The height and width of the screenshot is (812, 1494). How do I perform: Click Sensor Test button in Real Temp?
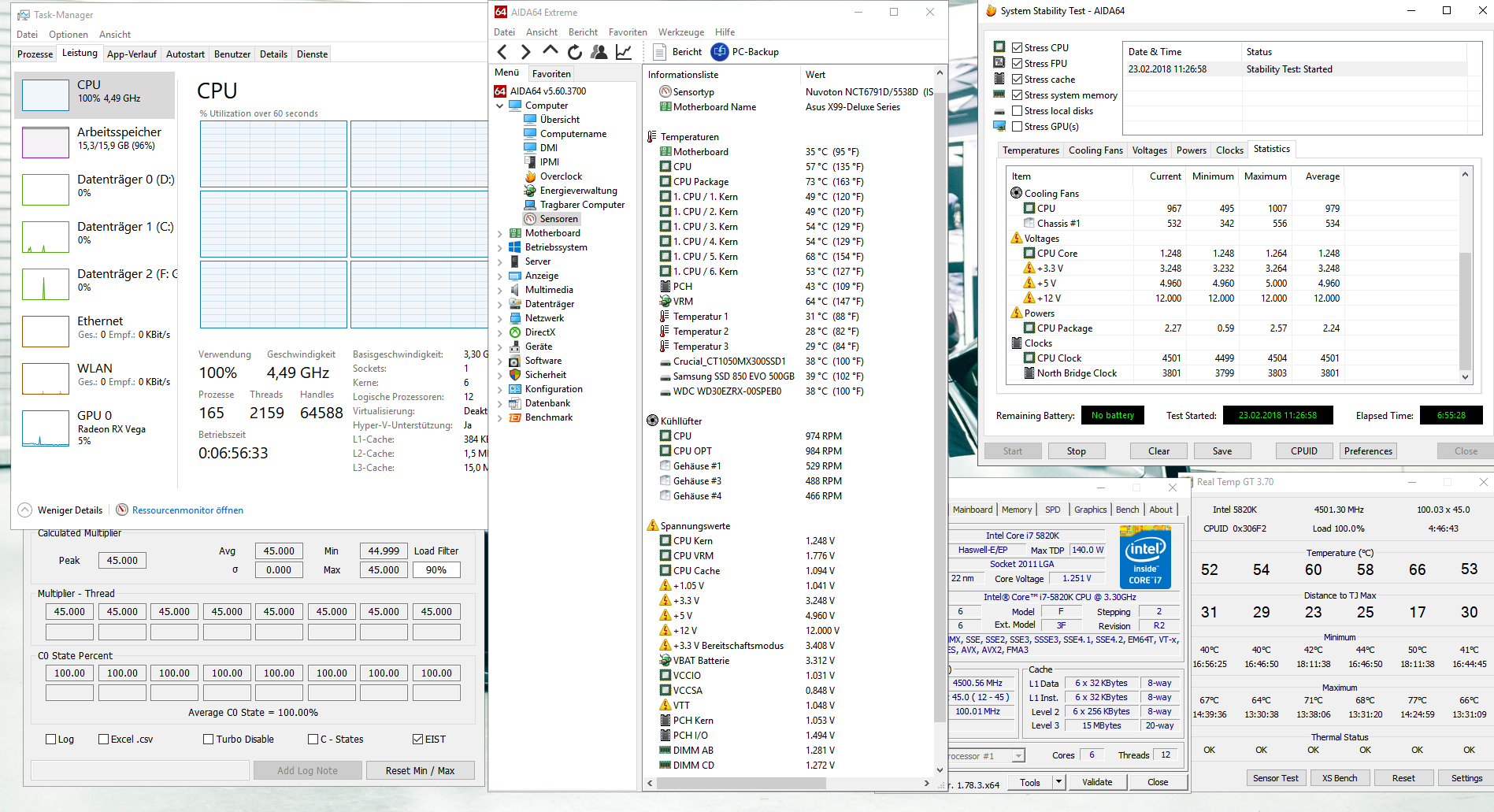tap(1276, 778)
